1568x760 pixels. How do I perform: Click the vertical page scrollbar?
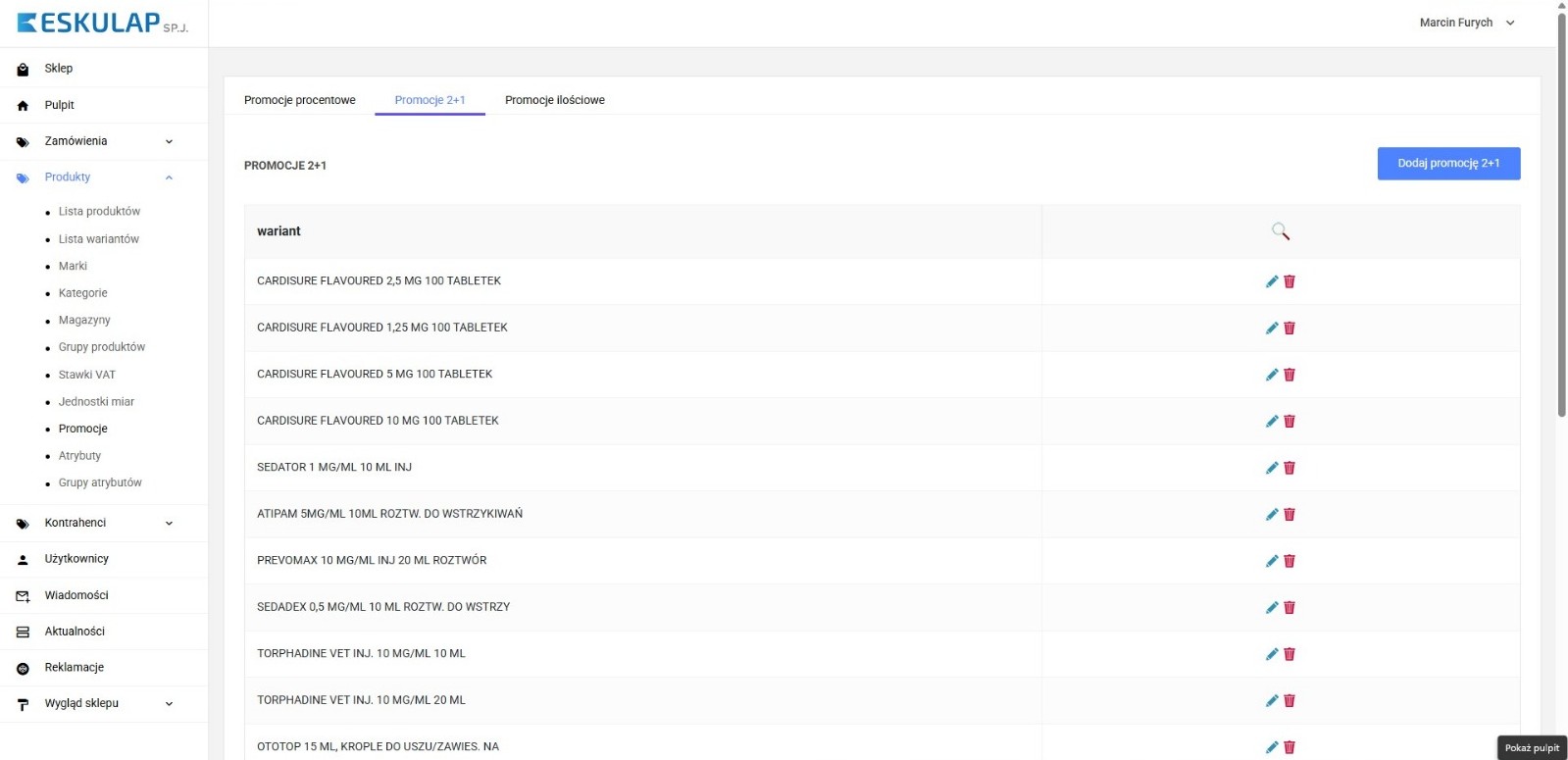click(1561, 216)
